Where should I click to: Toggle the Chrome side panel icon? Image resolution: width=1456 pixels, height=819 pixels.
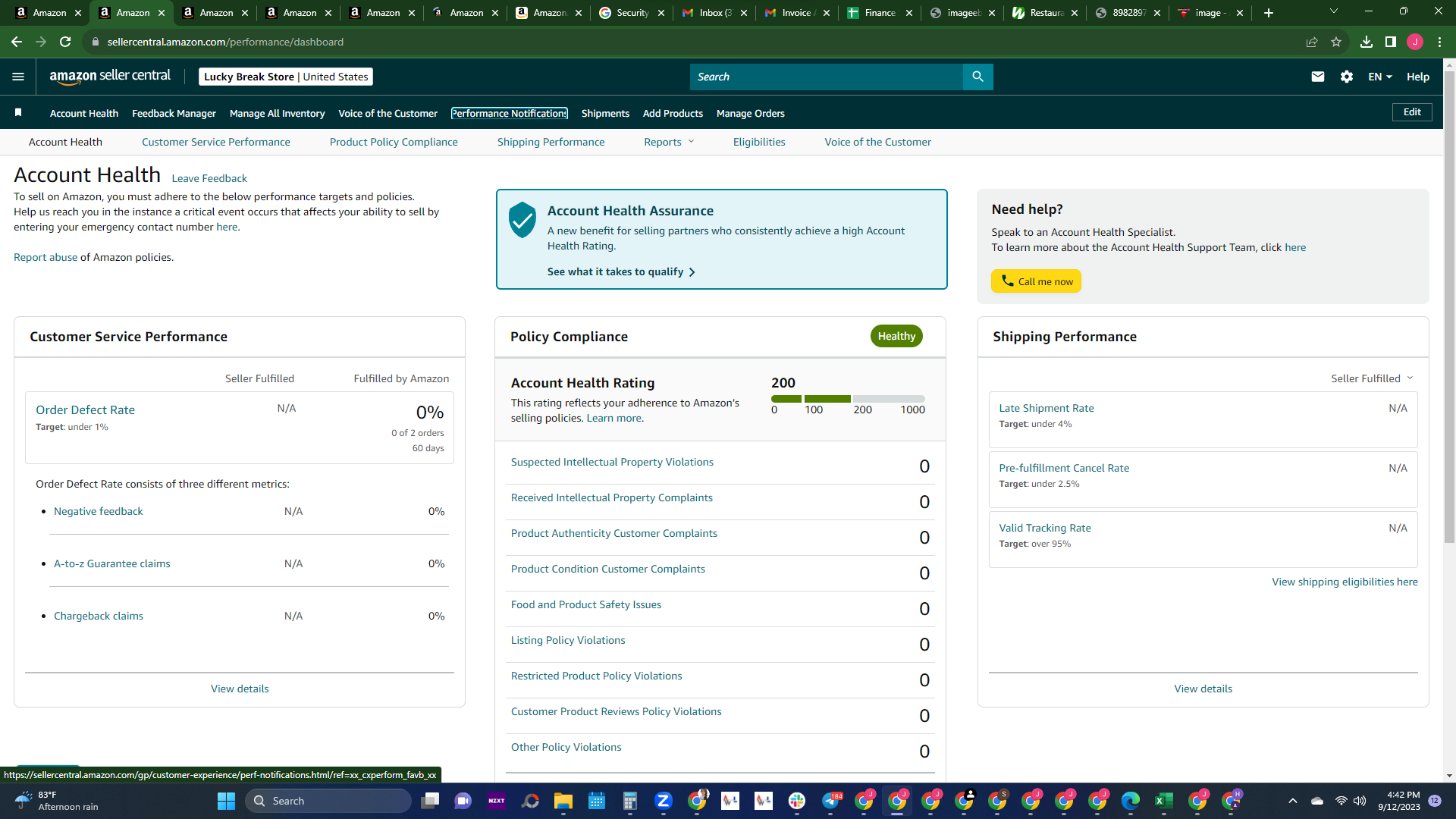(1391, 42)
